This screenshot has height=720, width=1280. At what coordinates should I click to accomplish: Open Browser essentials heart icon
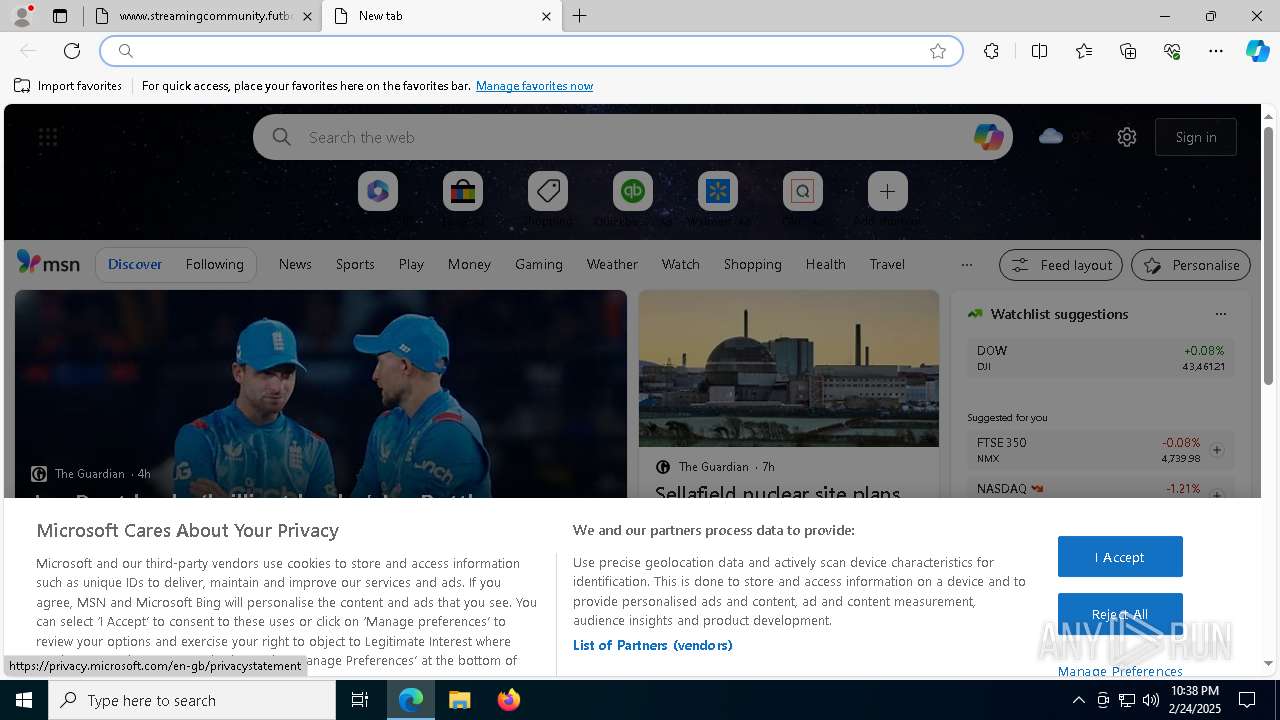pos(1172,51)
